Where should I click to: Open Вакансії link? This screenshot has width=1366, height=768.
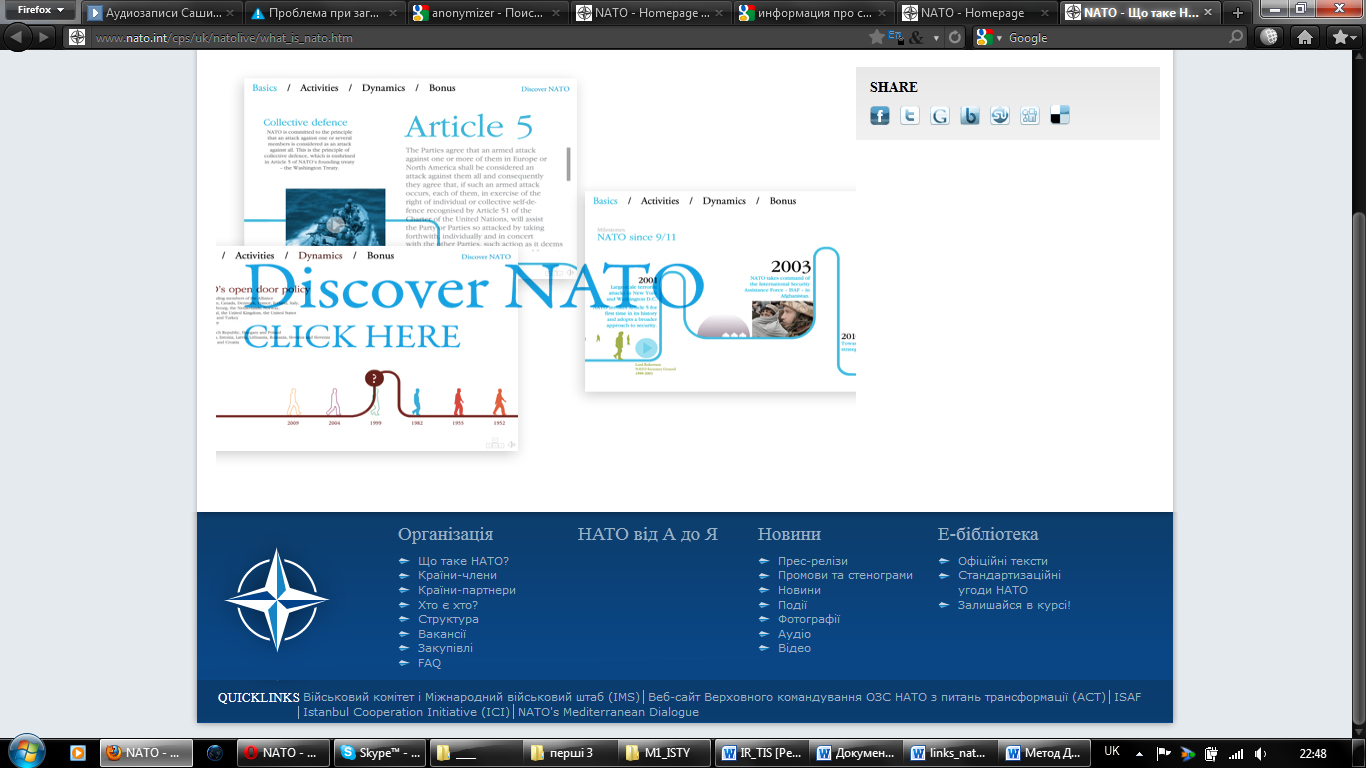coord(442,634)
